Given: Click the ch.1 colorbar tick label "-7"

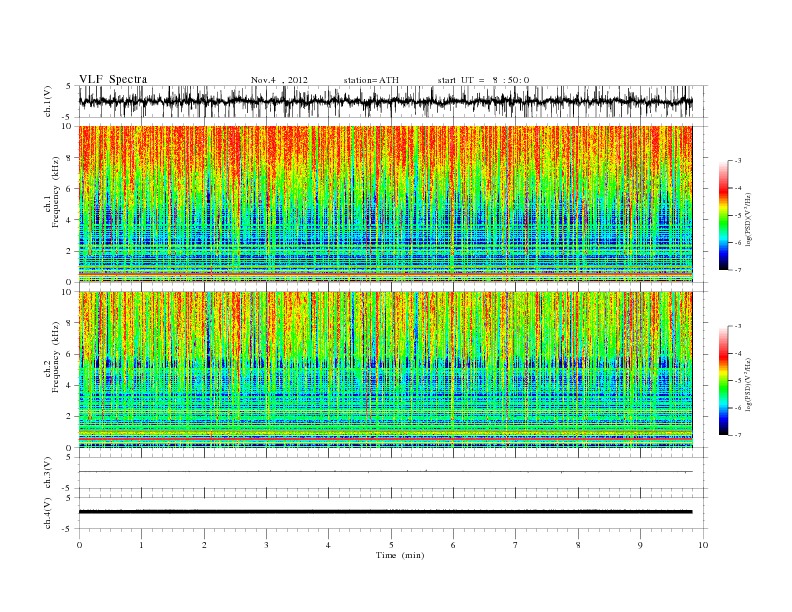Looking at the screenshot, I should tap(737, 270).
